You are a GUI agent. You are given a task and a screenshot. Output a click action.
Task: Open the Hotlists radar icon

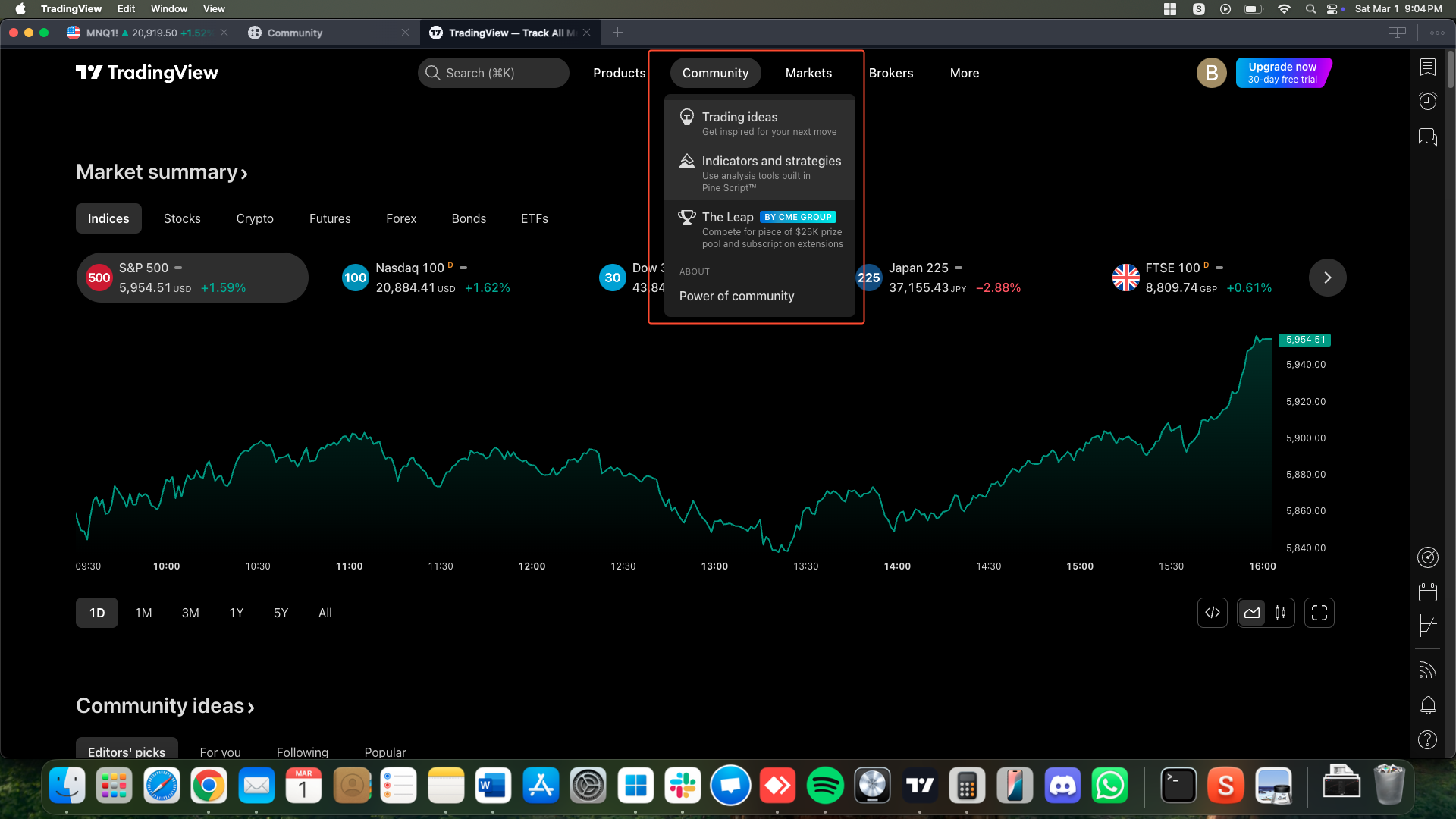coord(1427,557)
